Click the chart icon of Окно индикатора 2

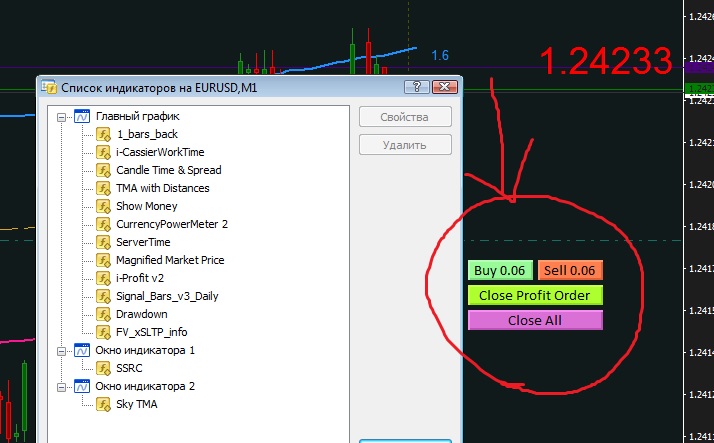coord(82,386)
